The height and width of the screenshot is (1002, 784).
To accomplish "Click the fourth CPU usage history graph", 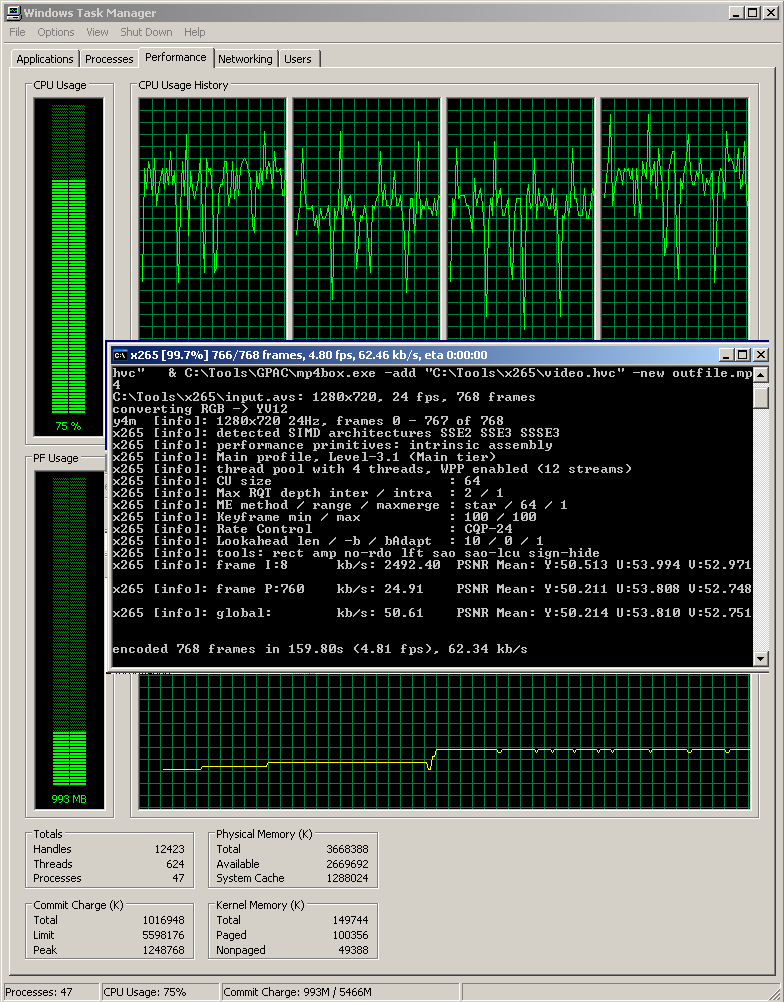I will (674, 219).
